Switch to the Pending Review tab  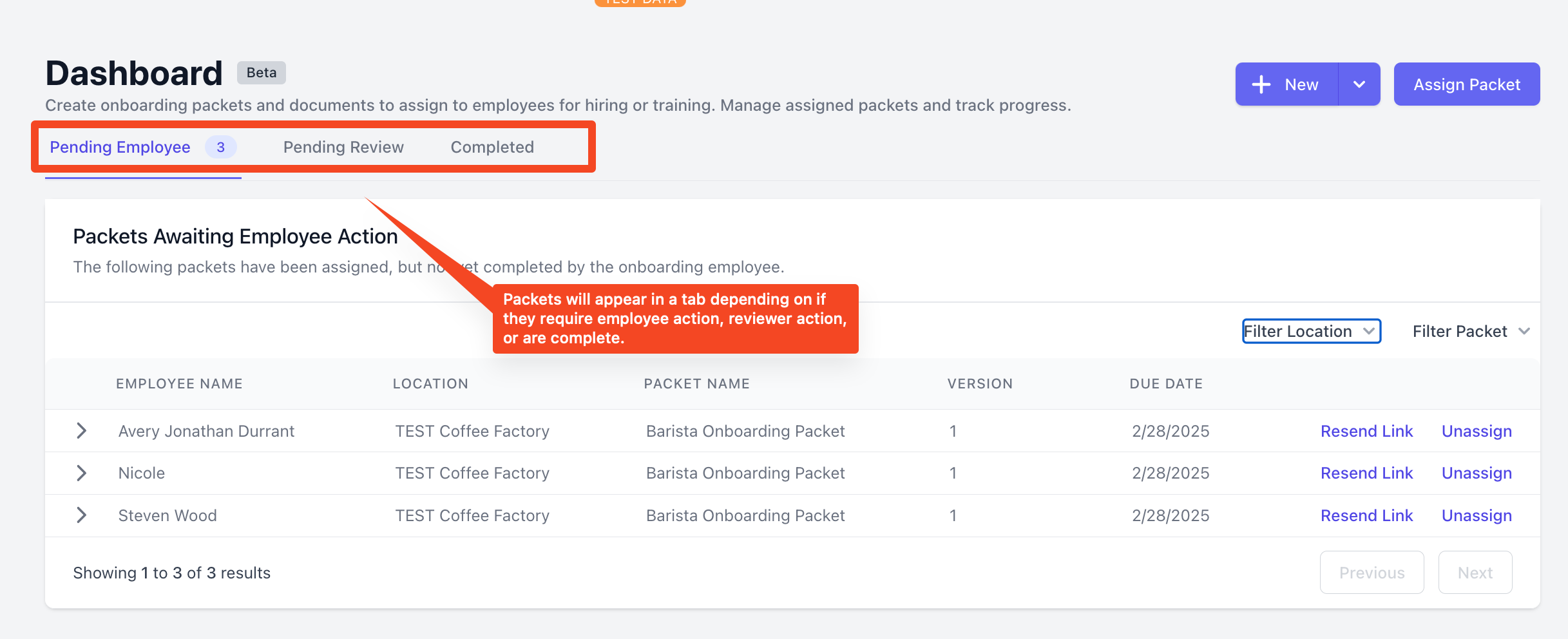343,147
